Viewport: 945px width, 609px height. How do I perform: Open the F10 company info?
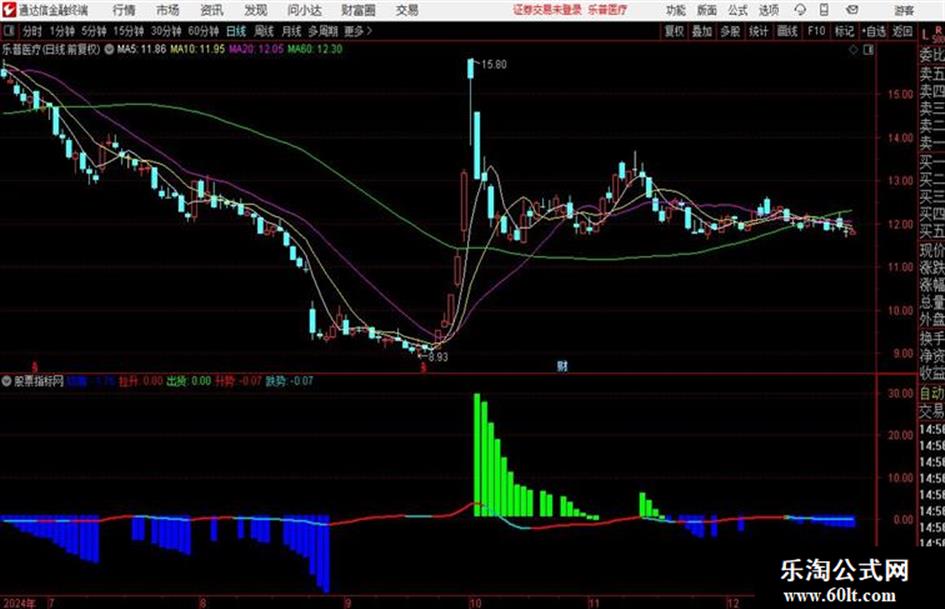pos(816,31)
